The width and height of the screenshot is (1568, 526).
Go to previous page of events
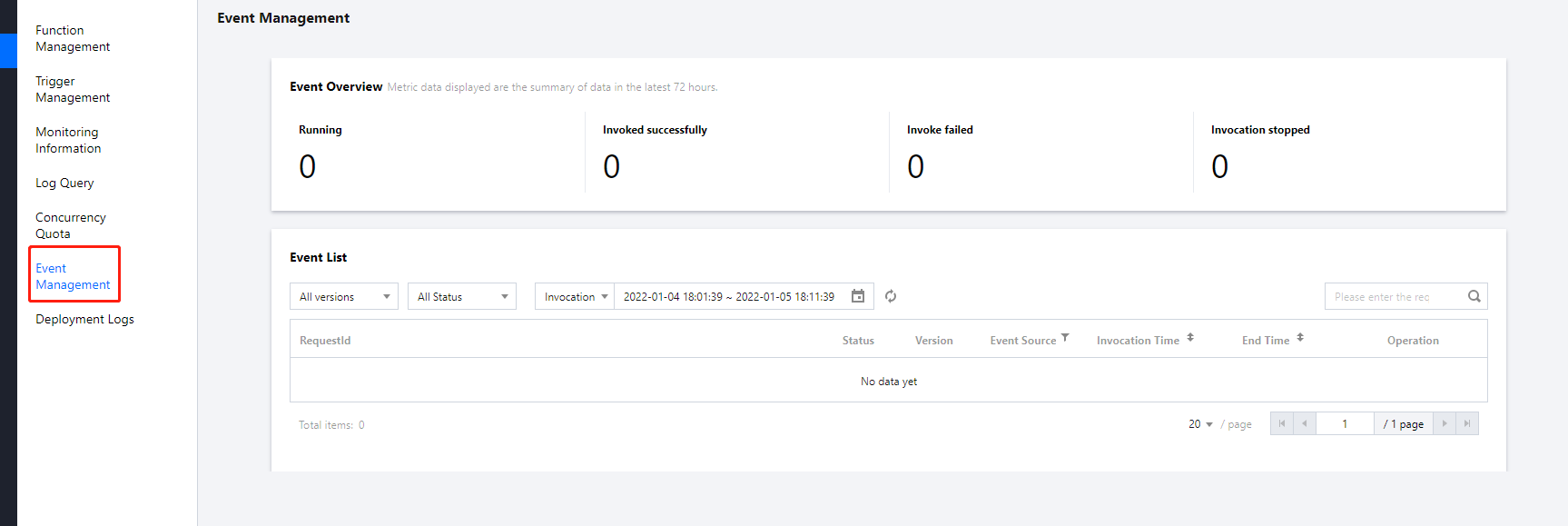[x=1304, y=423]
